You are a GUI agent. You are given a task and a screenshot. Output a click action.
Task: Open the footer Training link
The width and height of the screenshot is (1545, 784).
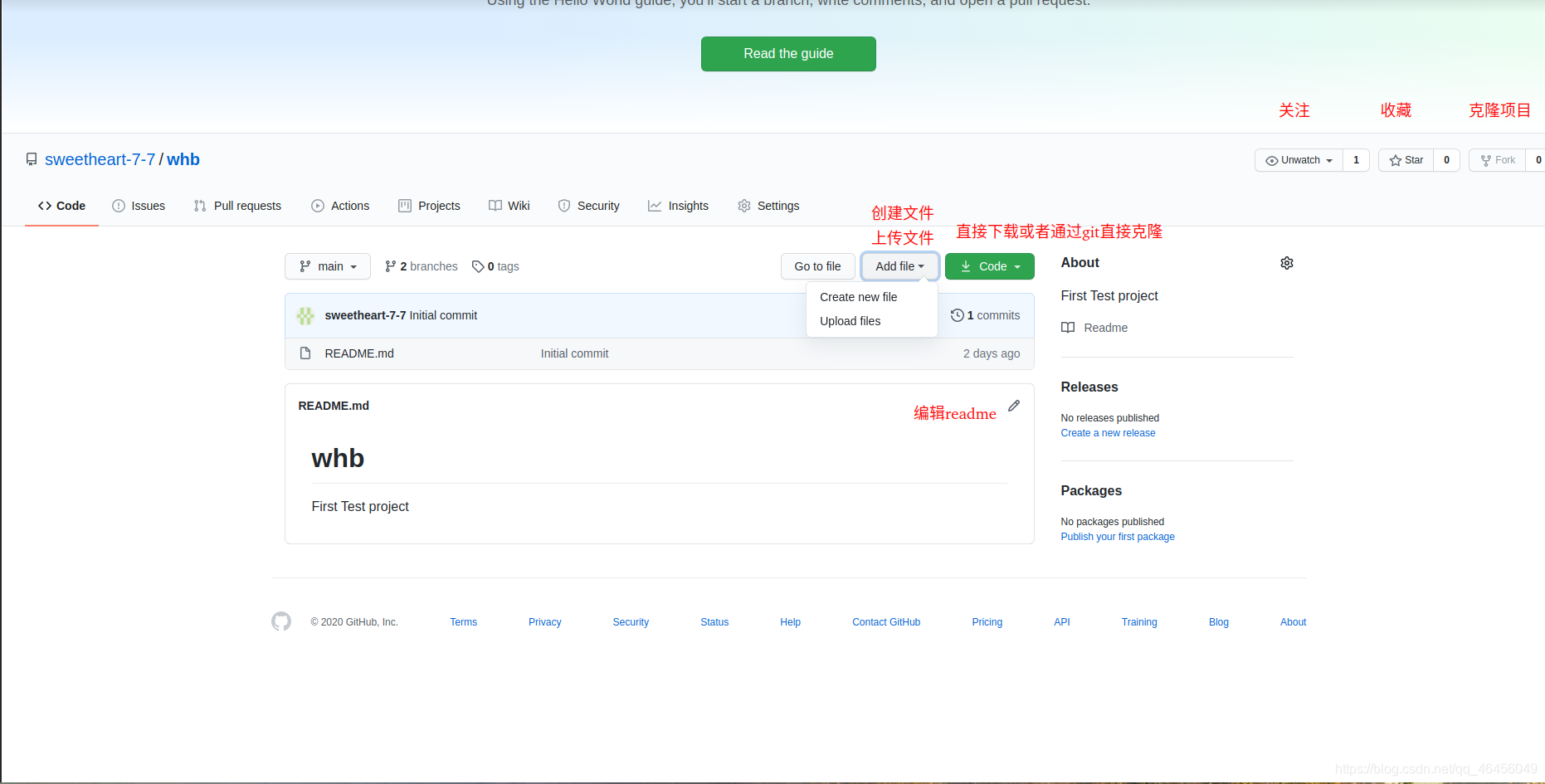click(1139, 622)
